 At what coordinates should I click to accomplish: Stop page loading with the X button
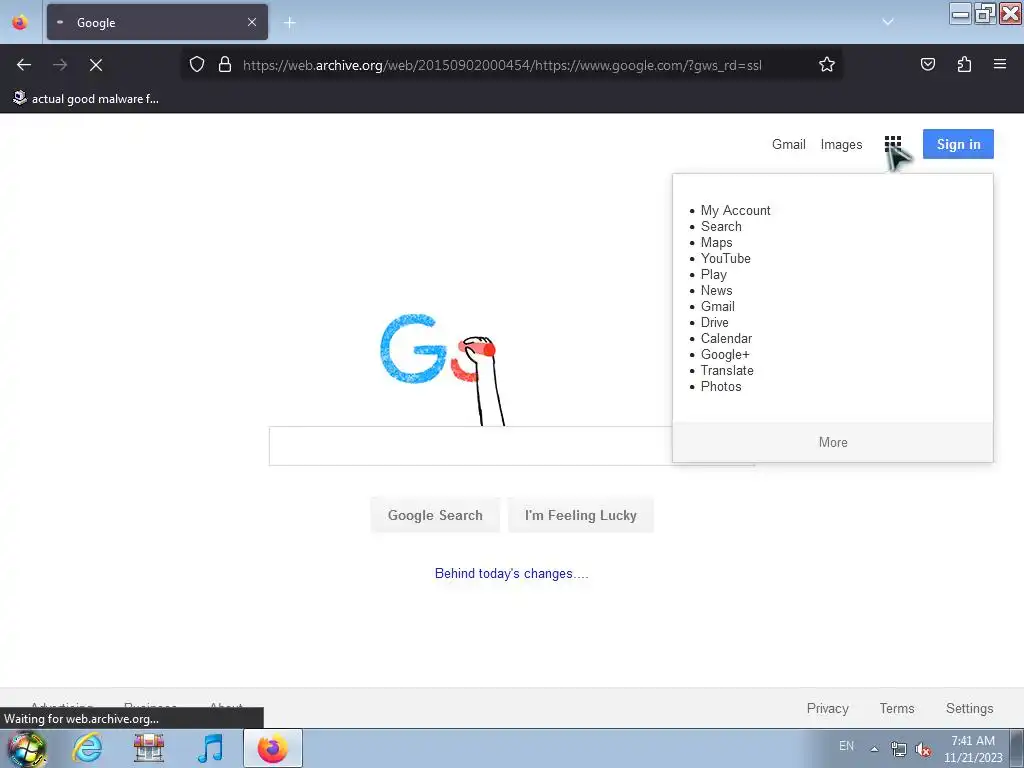coord(96,65)
